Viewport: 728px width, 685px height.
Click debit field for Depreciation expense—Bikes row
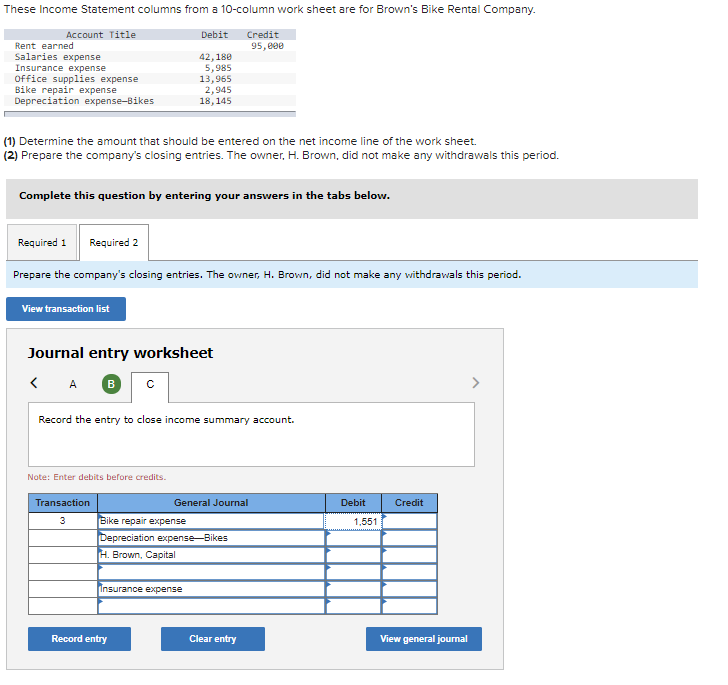(x=353, y=538)
